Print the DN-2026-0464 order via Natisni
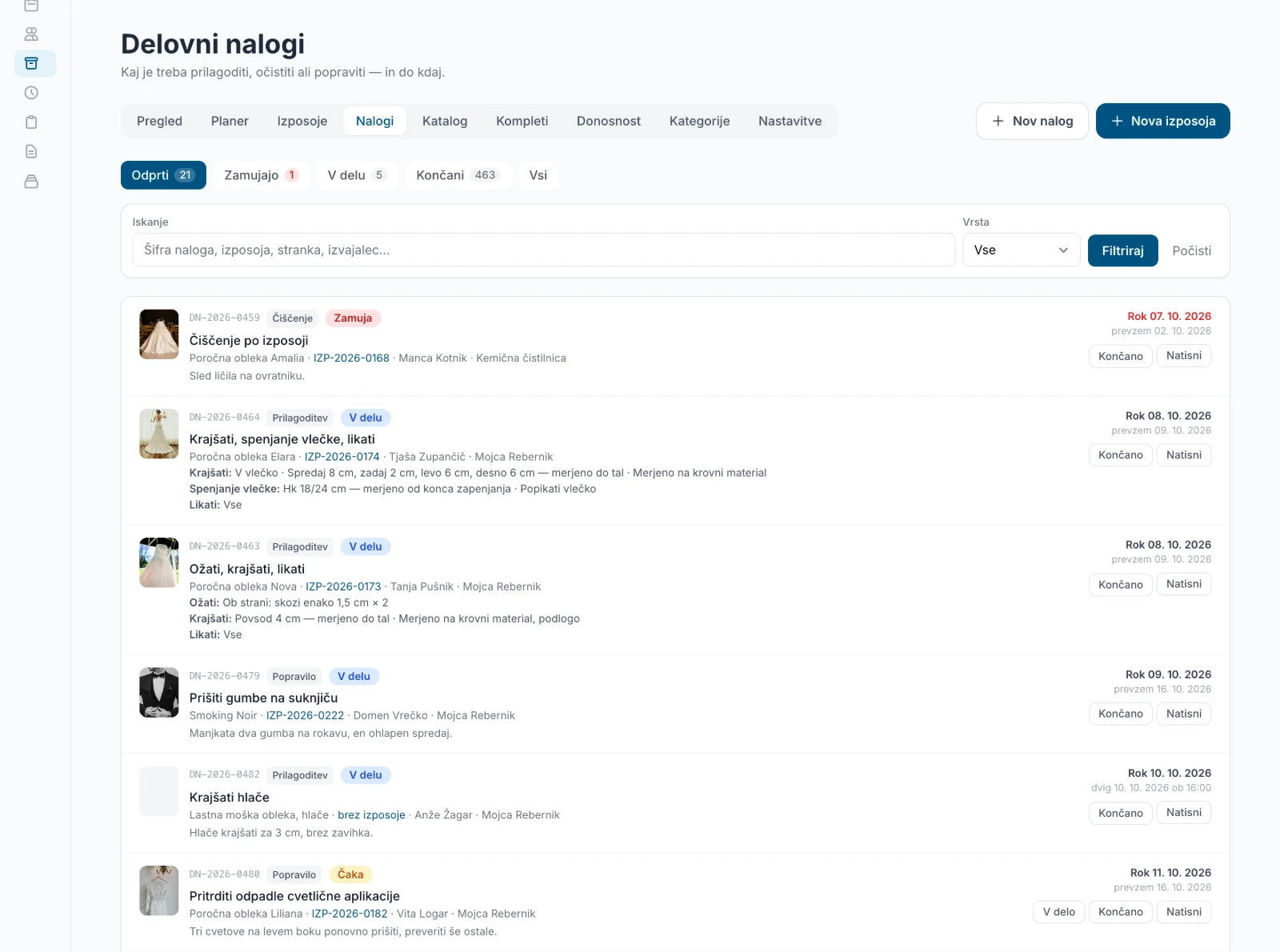The height and width of the screenshot is (952, 1280). click(1183, 455)
